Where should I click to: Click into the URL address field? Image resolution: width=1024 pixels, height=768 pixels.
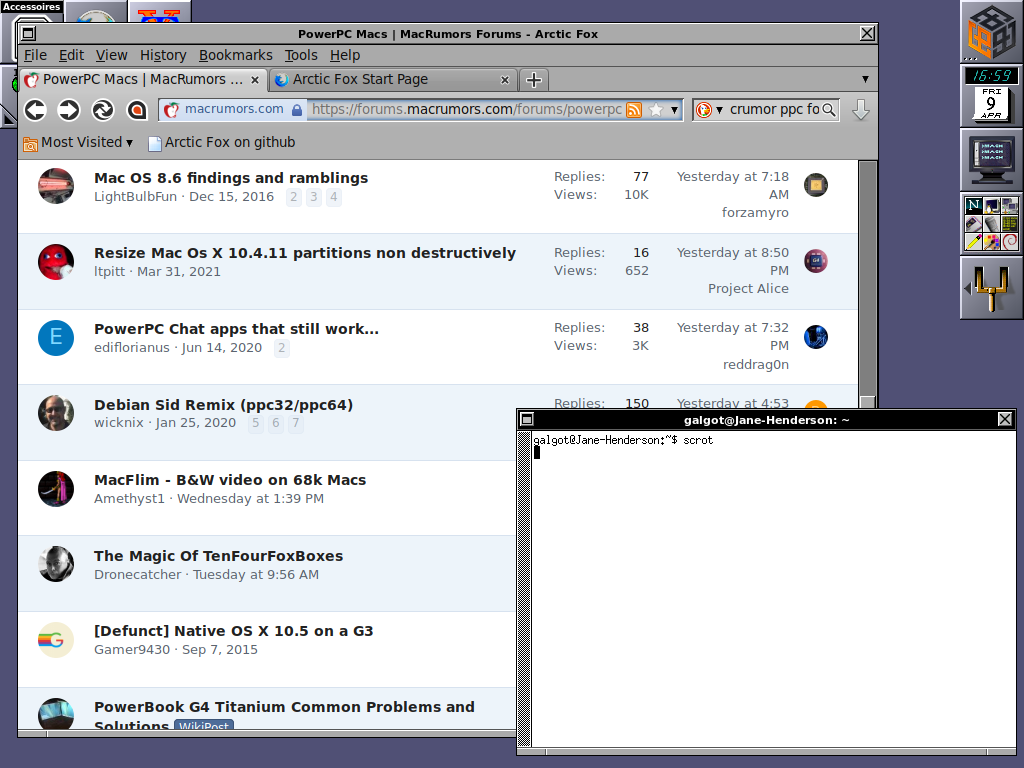pyautogui.click(x=466, y=110)
